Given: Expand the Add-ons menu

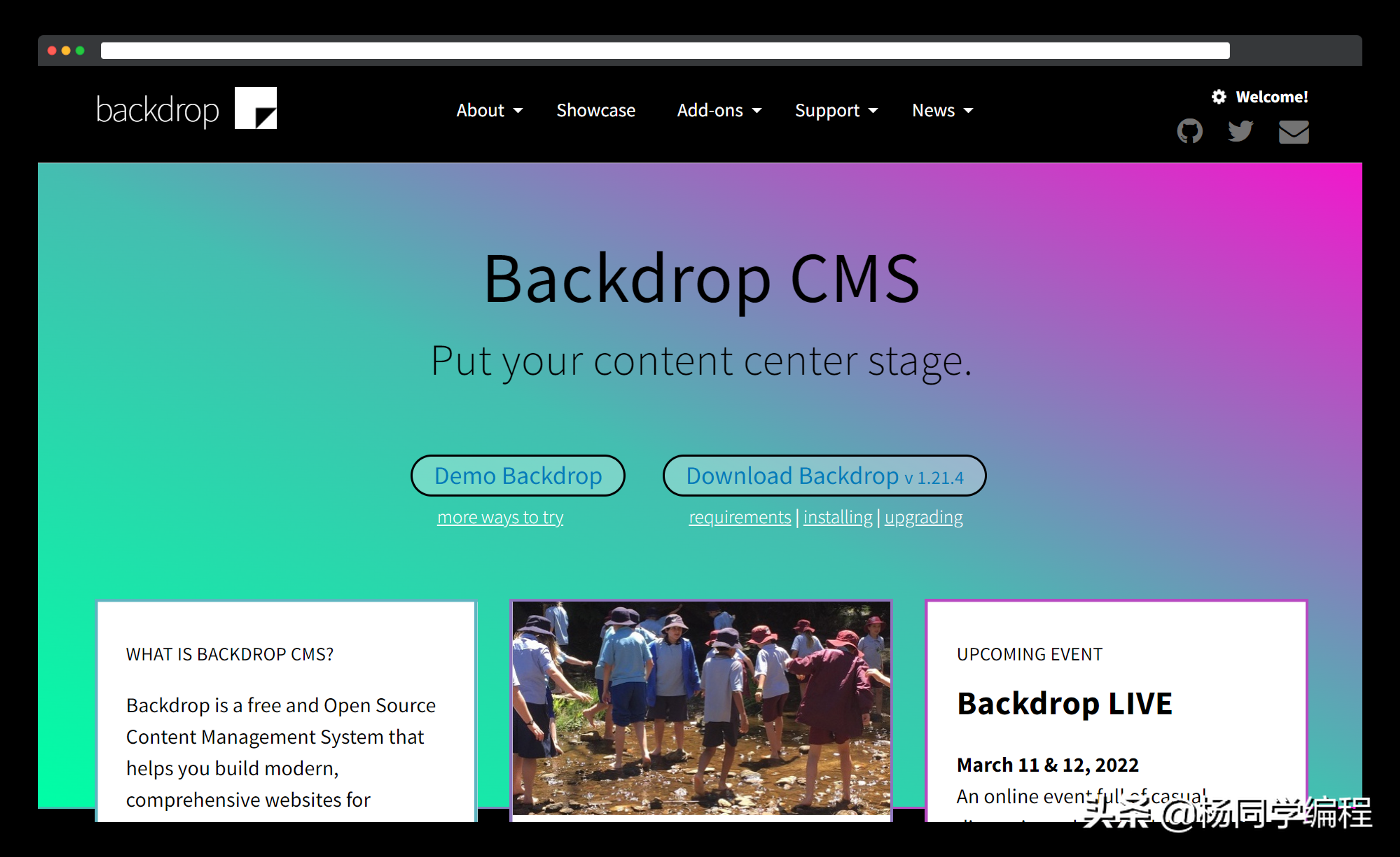Looking at the screenshot, I should (719, 110).
